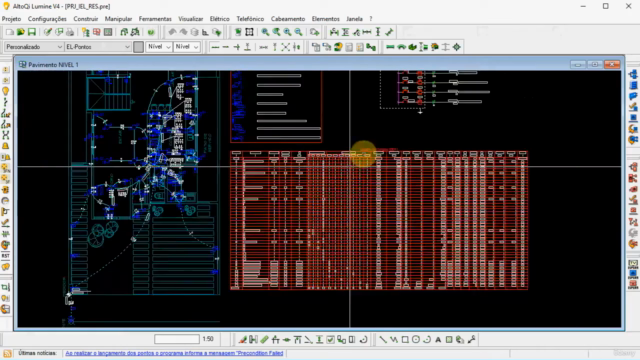
Task: Click the green and yellow circular icon
Action: coord(338,47)
